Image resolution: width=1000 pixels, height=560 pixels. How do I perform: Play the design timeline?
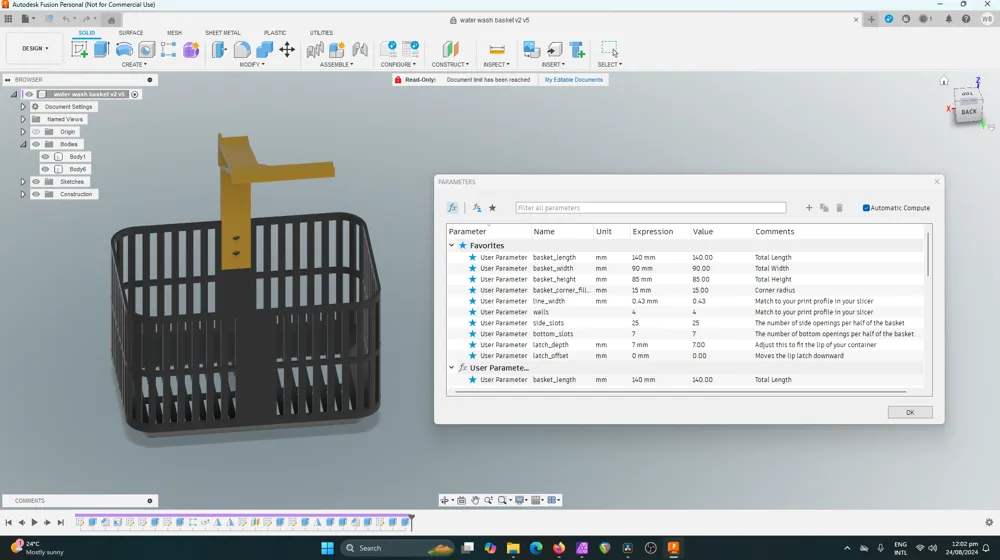click(34, 522)
